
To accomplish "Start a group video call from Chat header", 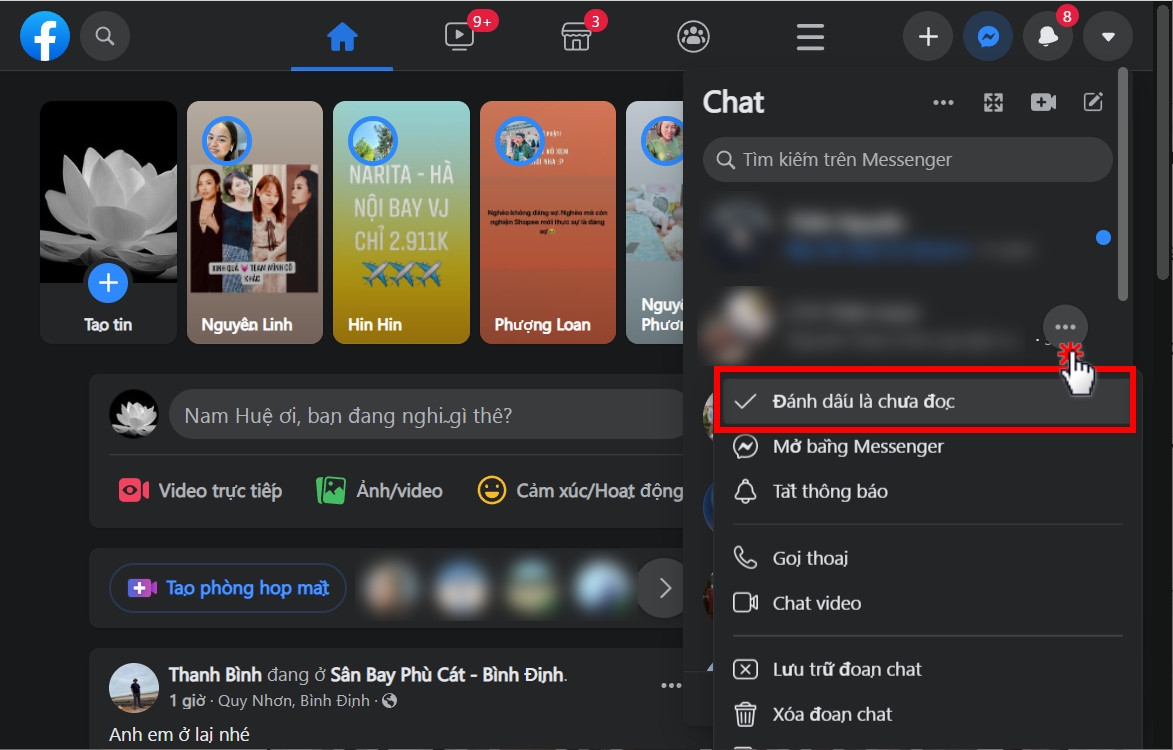I will click(1042, 101).
